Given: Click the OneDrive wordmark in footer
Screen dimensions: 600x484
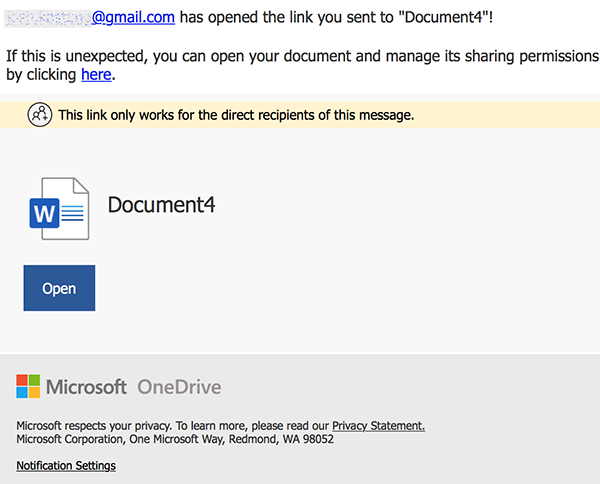Looking at the screenshot, I should (179, 387).
